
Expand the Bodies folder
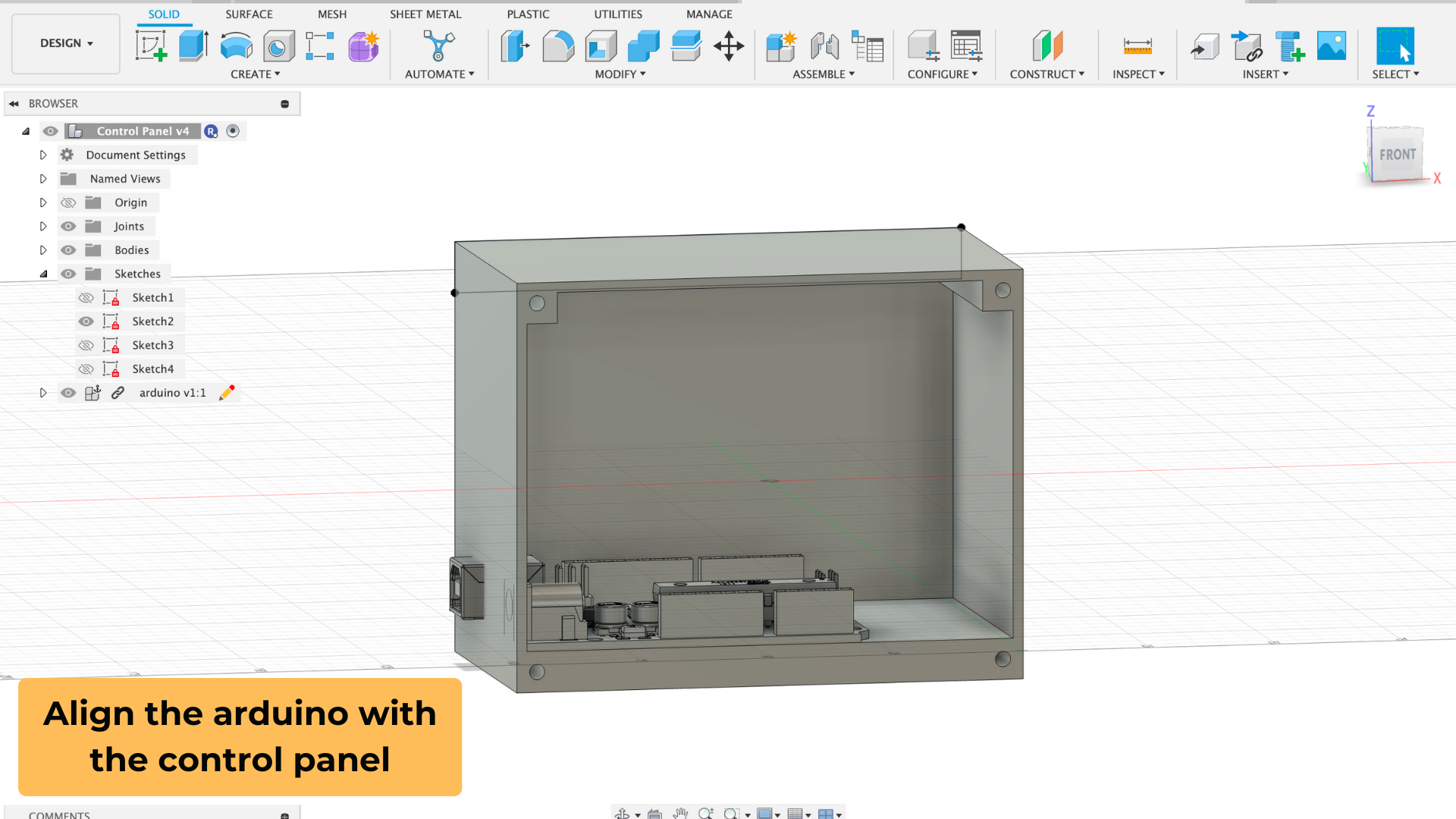43,250
